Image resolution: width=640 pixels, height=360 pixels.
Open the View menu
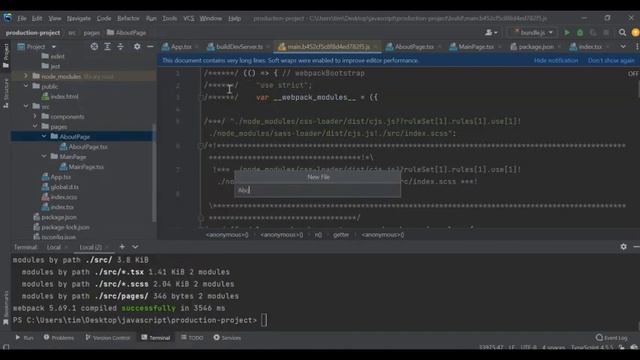[55, 18]
